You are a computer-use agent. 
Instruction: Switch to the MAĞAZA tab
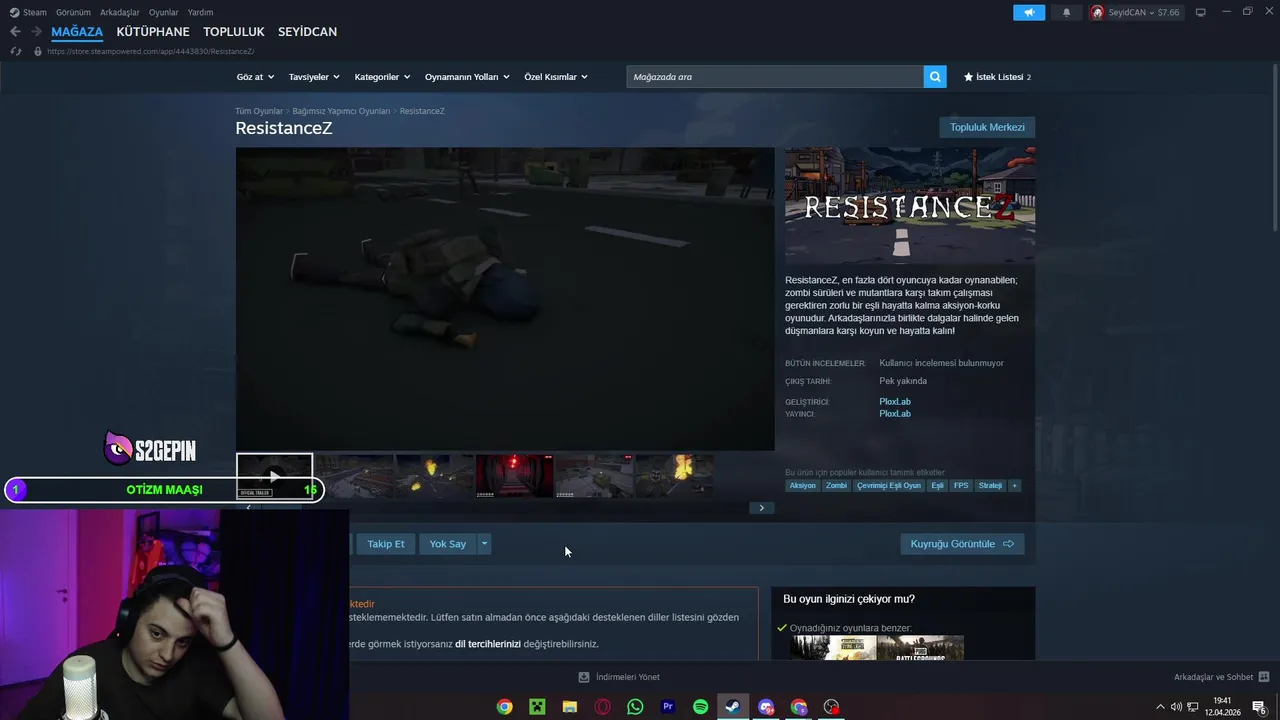tap(77, 32)
